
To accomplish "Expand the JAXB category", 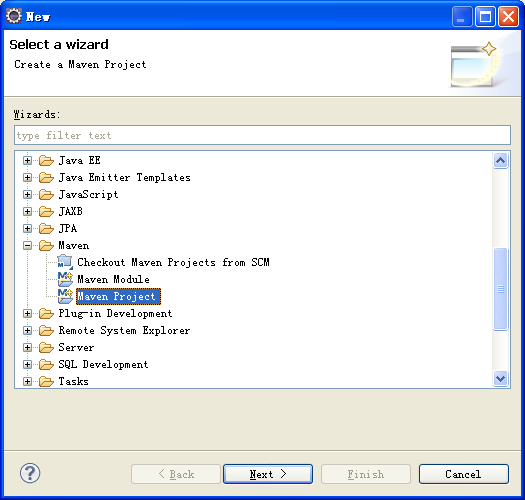I will coord(27,212).
